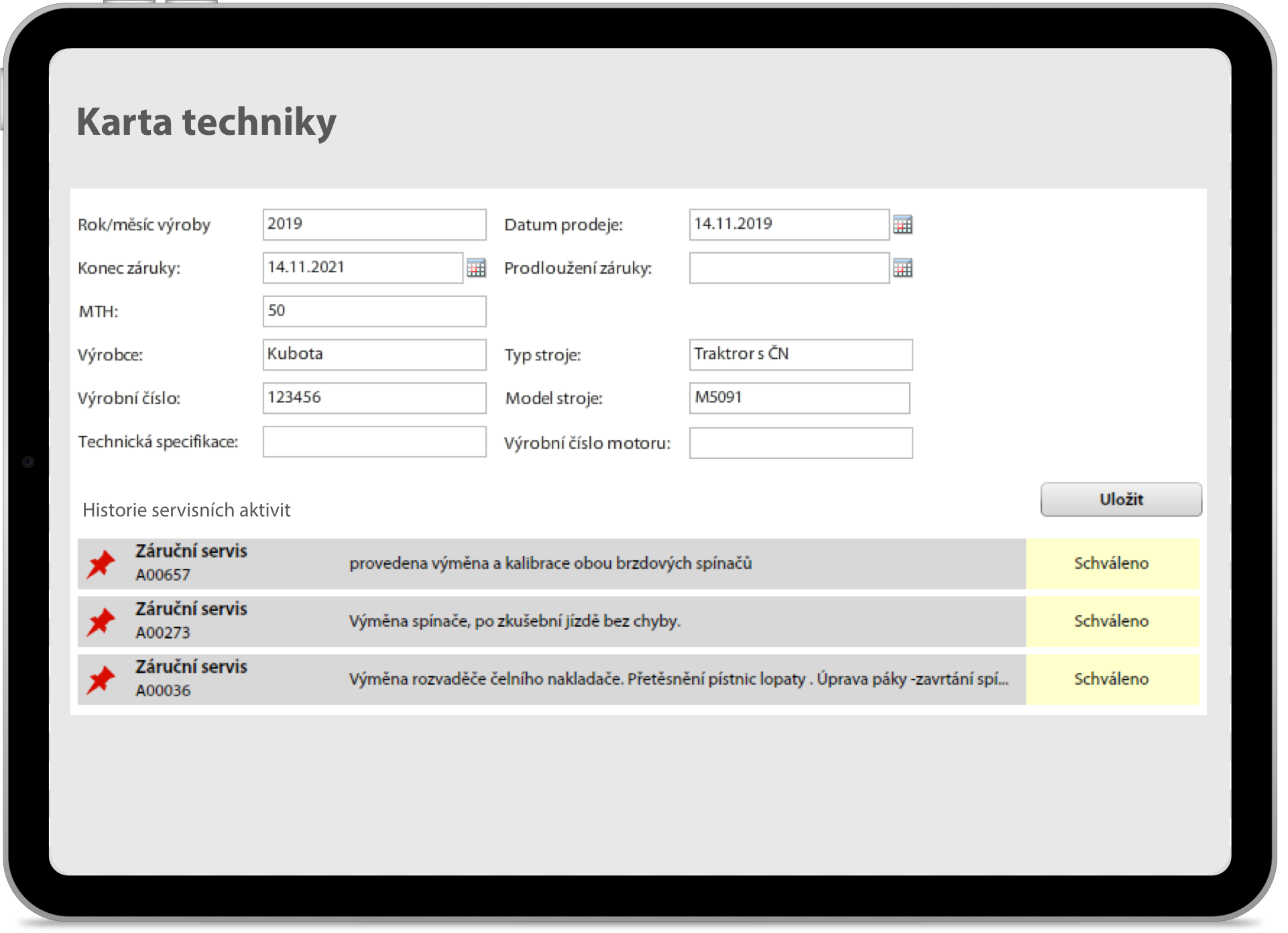Open the calendar picker next to Datum prodeje
Image resolution: width=1288 pixels, height=933 pixels.
pyautogui.click(x=904, y=225)
